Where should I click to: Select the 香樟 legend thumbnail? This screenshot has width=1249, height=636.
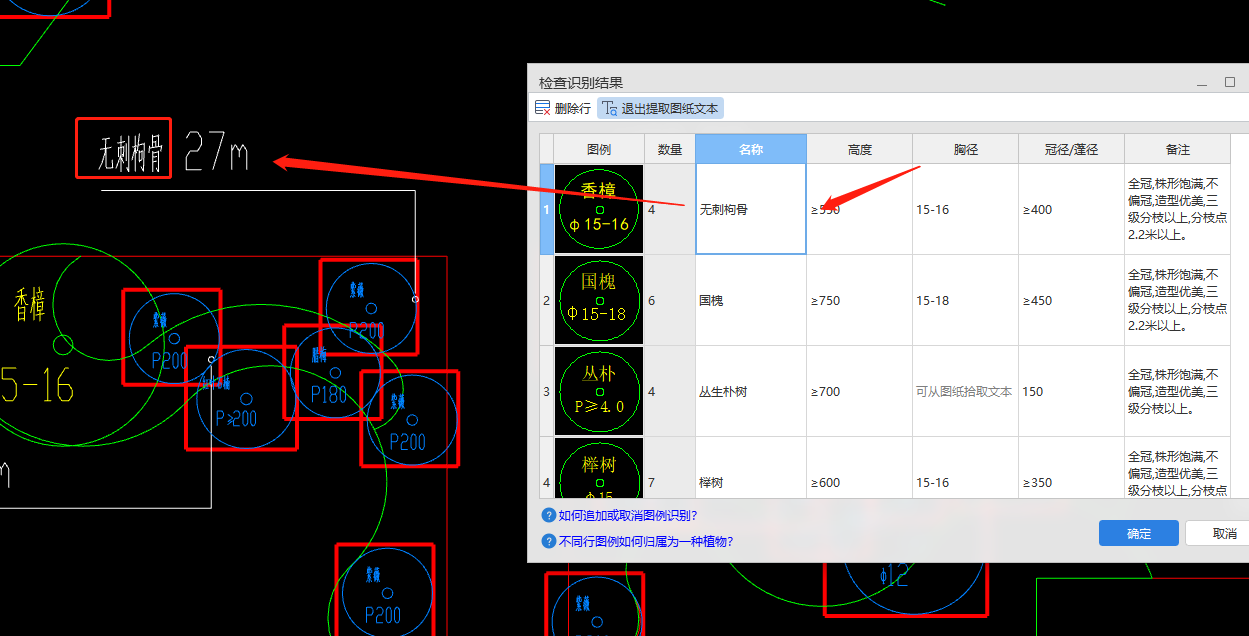click(599, 209)
